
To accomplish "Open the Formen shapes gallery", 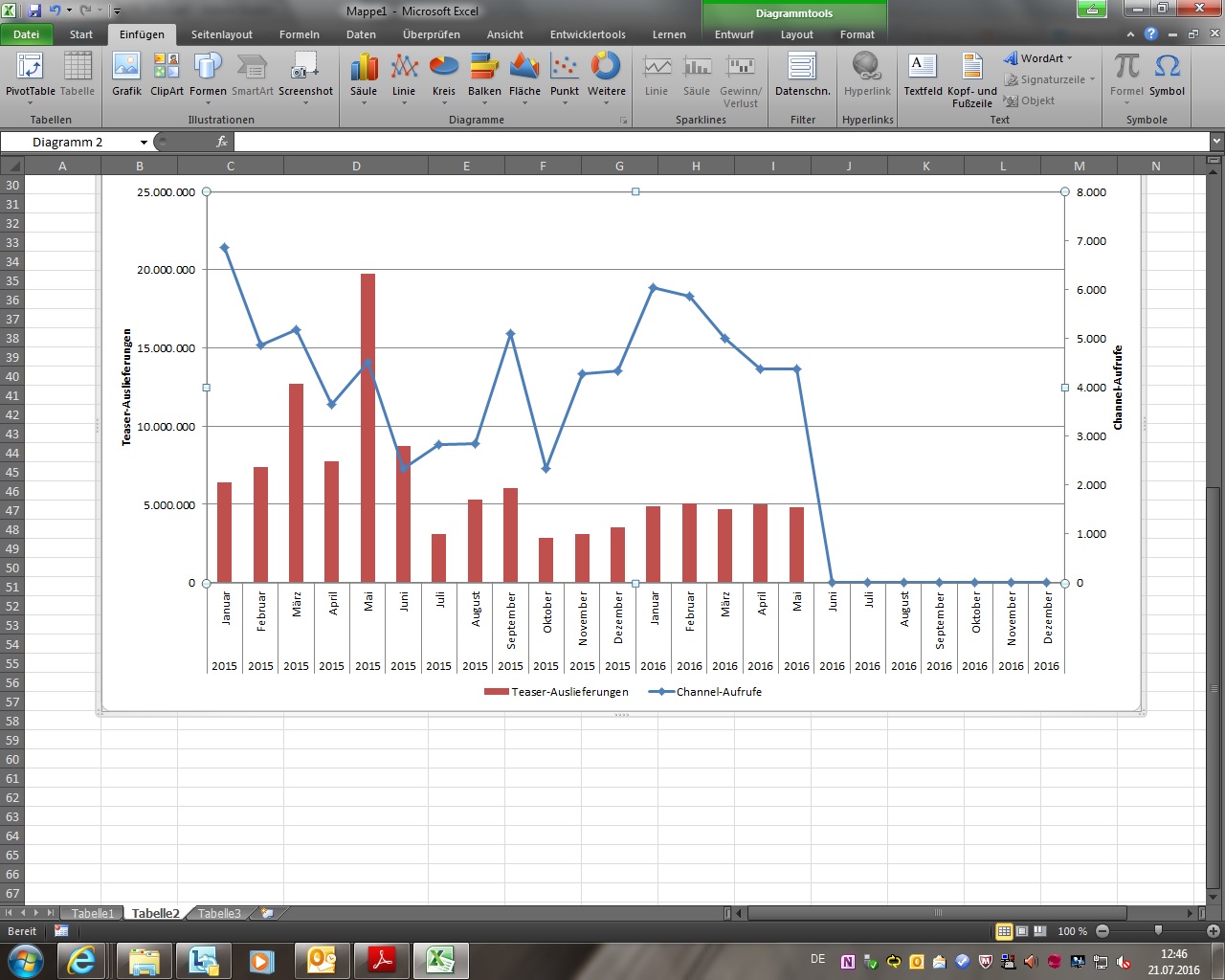I will point(208,75).
